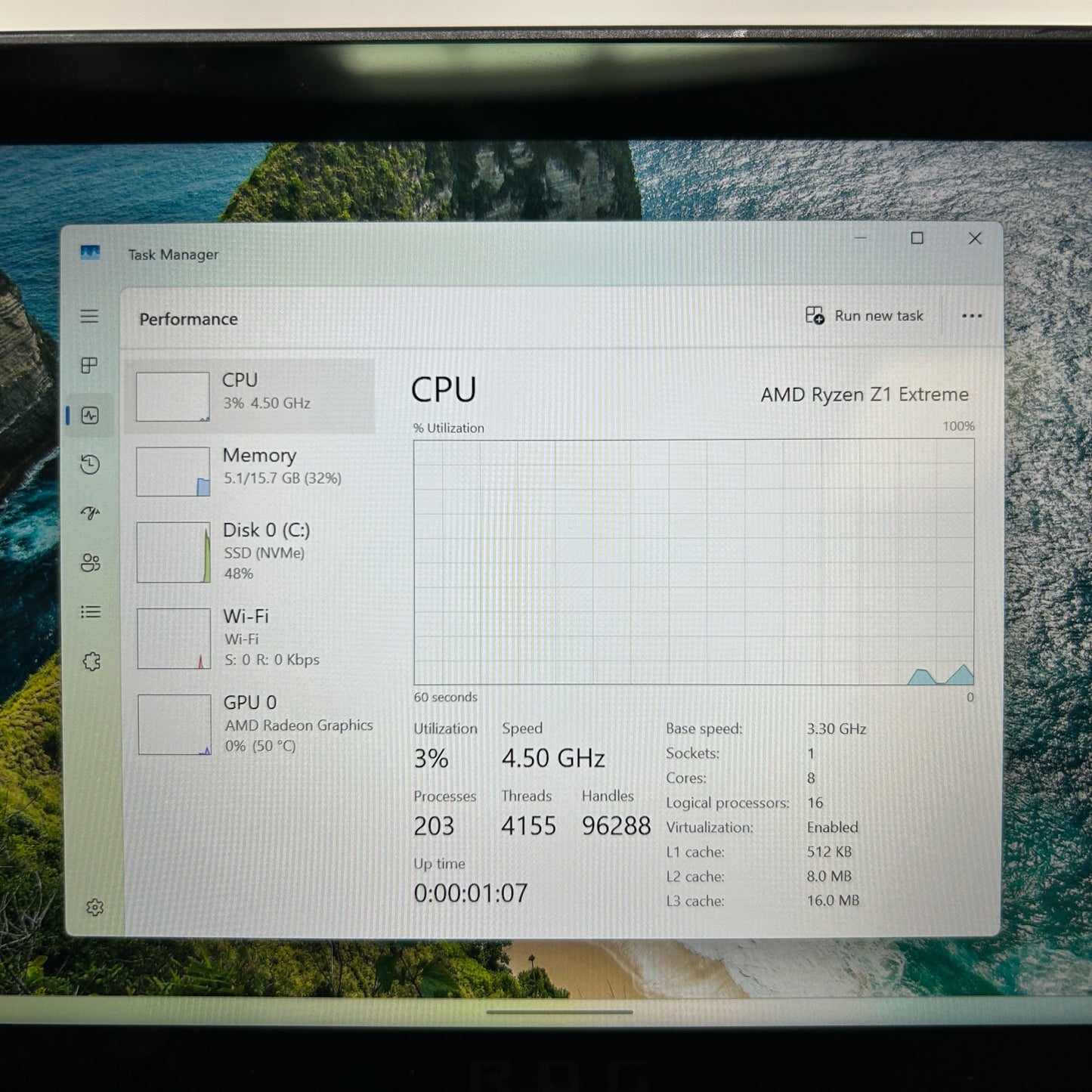This screenshot has width=1092, height=1092.
Task: Click the Memory mini graph thumbnail
Action: coord(173,472)
